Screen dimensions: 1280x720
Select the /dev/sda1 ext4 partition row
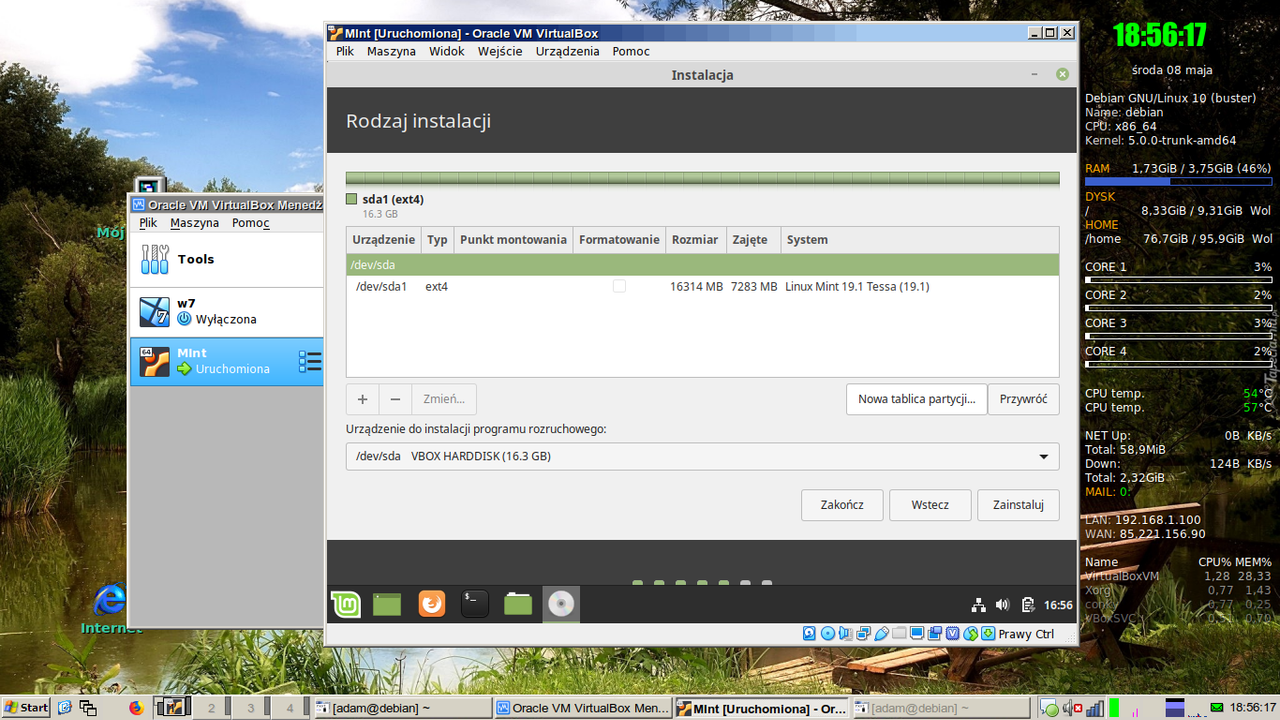coord(703,286)
